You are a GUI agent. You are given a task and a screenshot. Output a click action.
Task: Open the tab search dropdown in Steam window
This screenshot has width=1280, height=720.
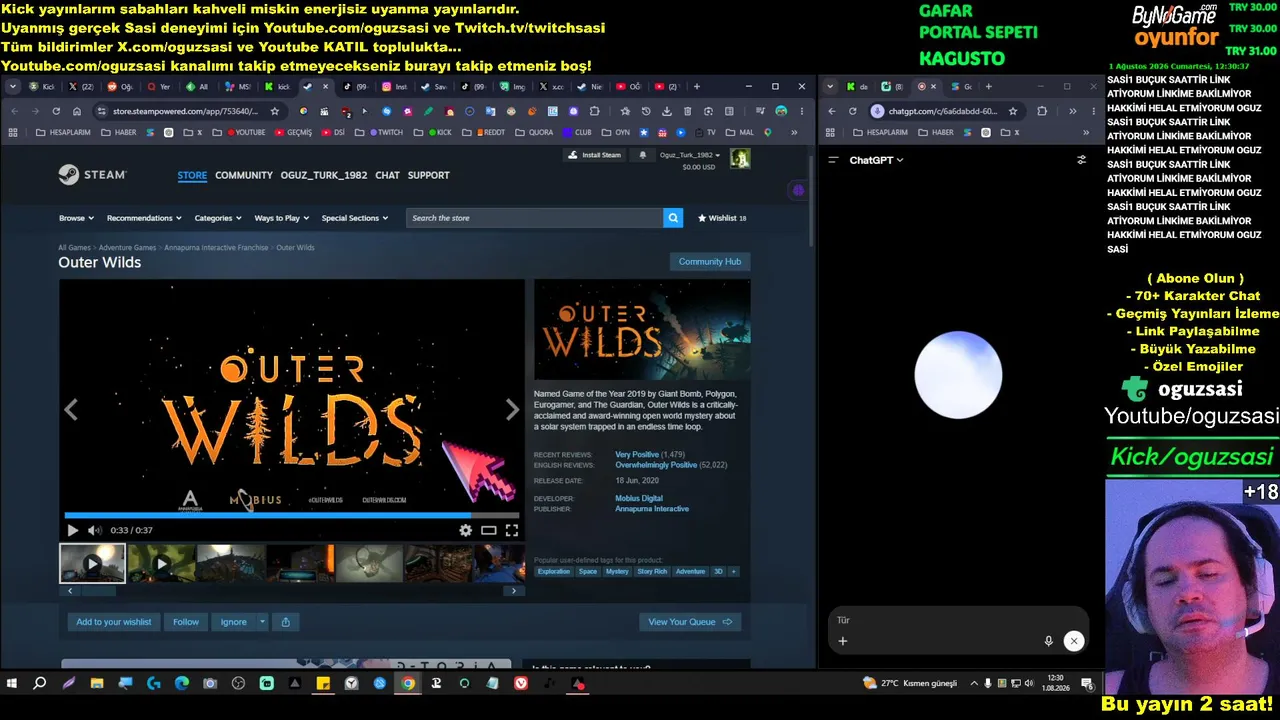(13, 87)
